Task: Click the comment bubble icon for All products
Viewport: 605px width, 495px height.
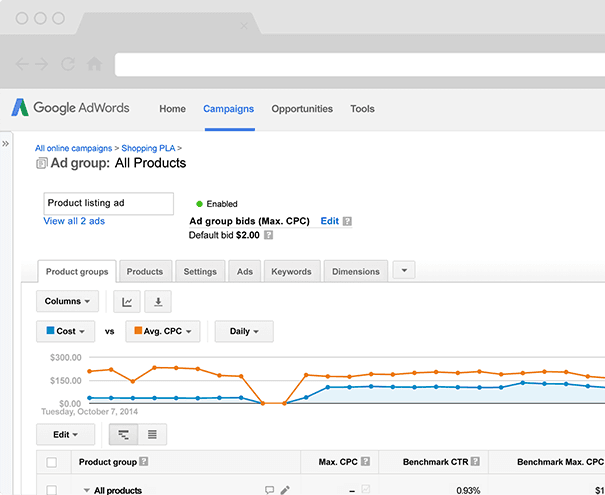Action: tap(269, 490)
